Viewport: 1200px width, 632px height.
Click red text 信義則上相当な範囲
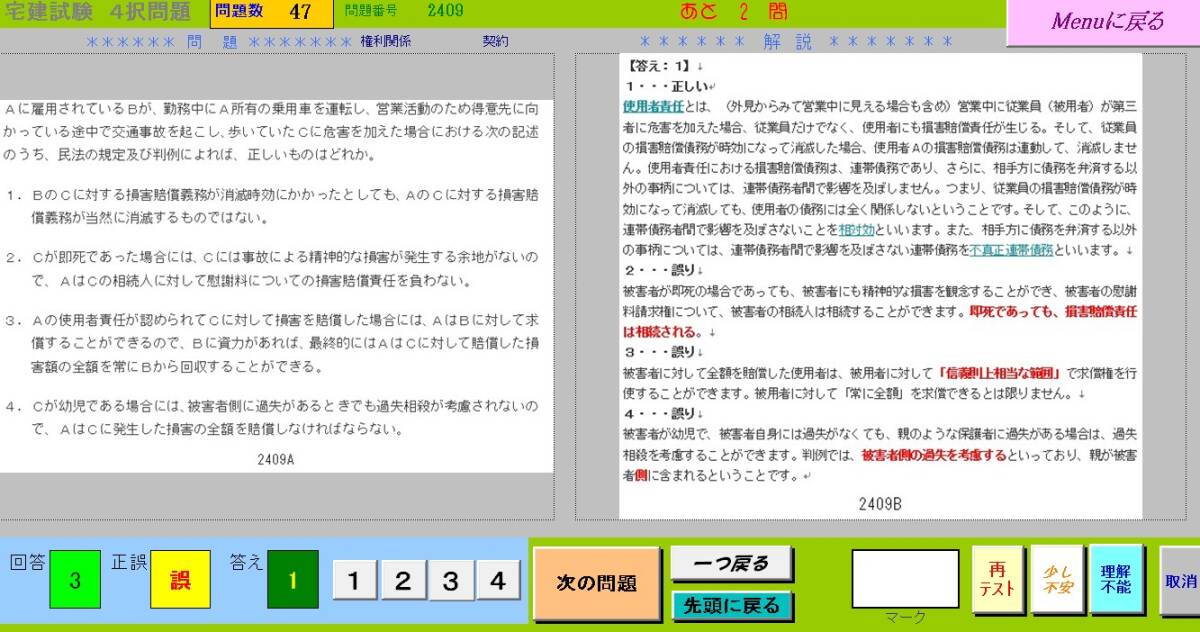[999, 372]
